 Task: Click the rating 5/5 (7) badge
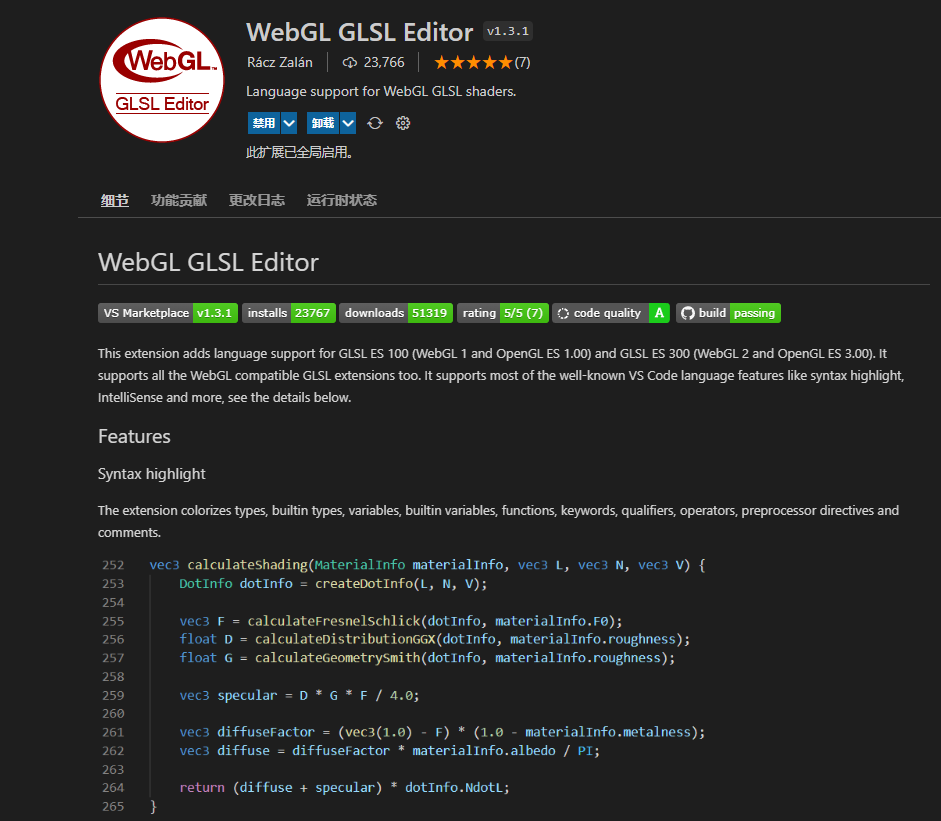pos(503,313)
